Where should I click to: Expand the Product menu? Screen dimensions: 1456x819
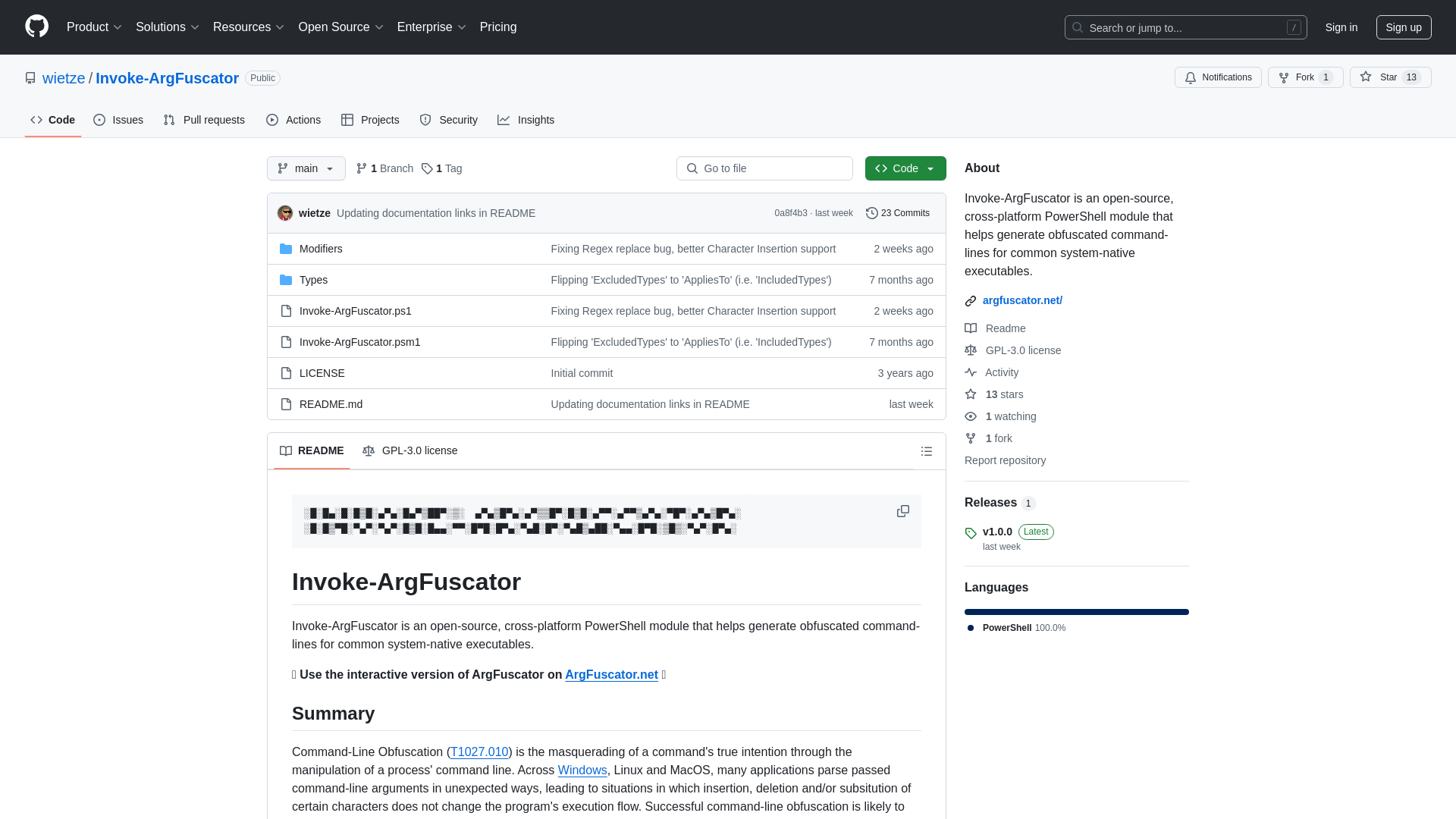[x=94, y=27]
